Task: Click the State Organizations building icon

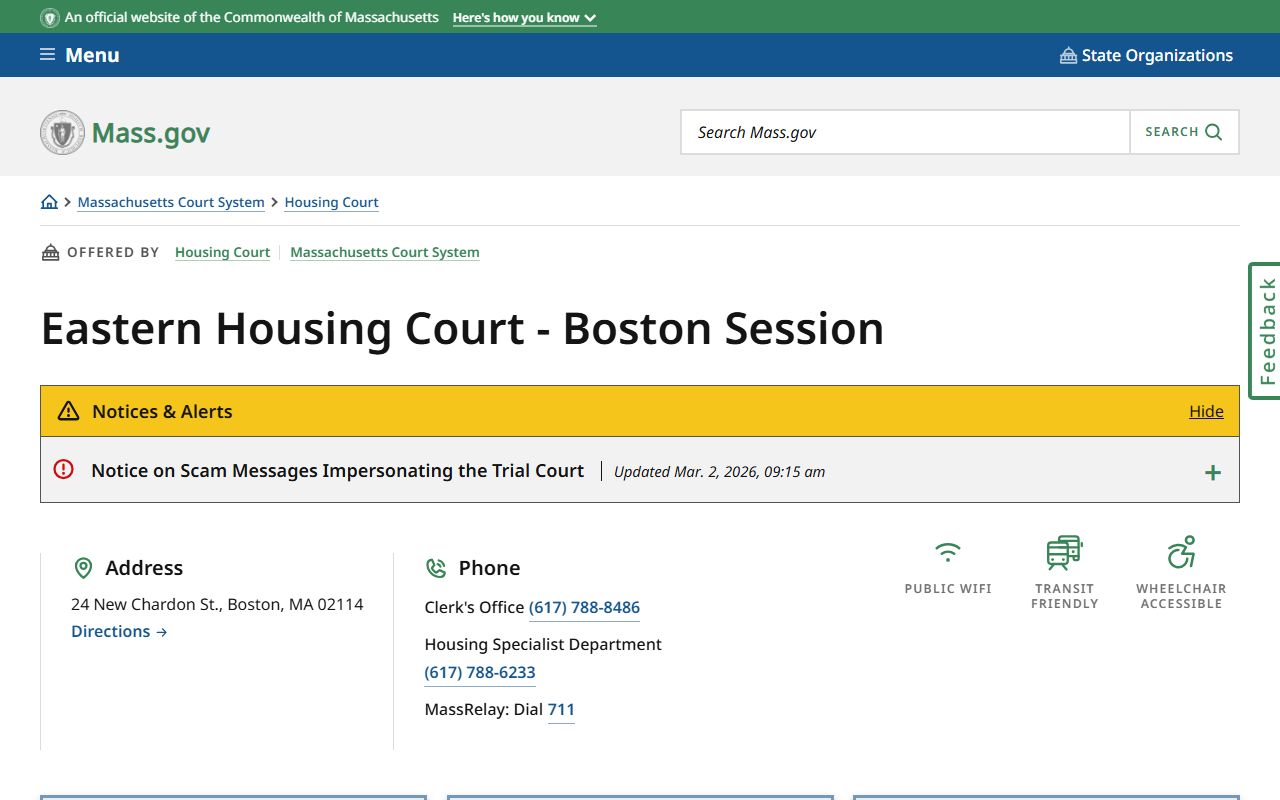Action: click(1068, 55)
